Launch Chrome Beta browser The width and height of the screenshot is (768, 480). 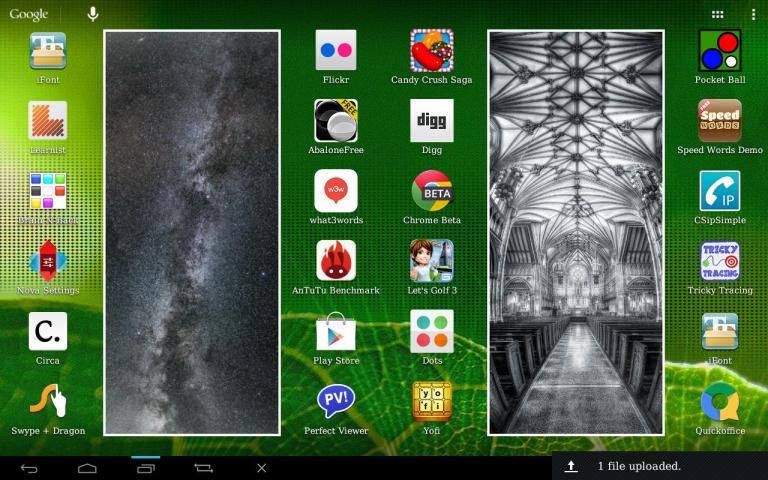pos(432,190)
